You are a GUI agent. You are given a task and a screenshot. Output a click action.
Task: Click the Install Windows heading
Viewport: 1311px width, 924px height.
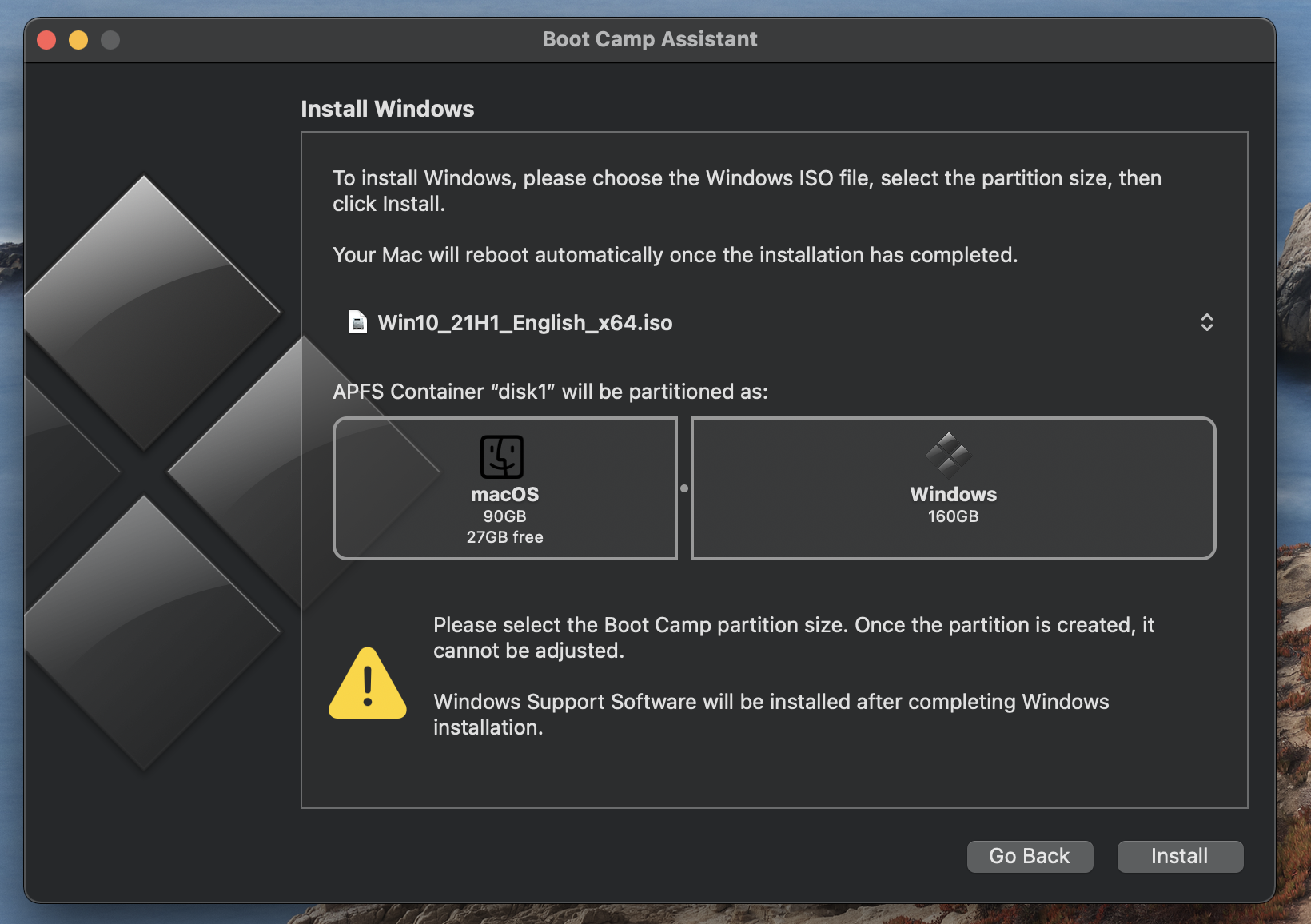[388, 109]
